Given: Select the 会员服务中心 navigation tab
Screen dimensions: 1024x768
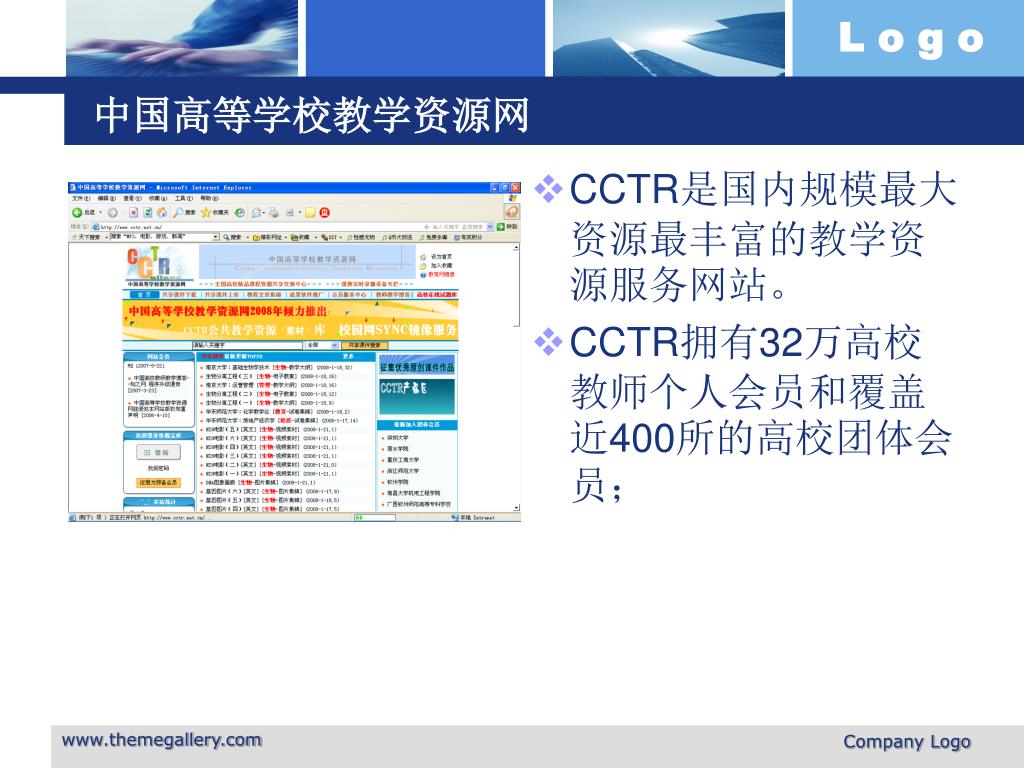Looking at the screenshot, I should coord(349,295).
